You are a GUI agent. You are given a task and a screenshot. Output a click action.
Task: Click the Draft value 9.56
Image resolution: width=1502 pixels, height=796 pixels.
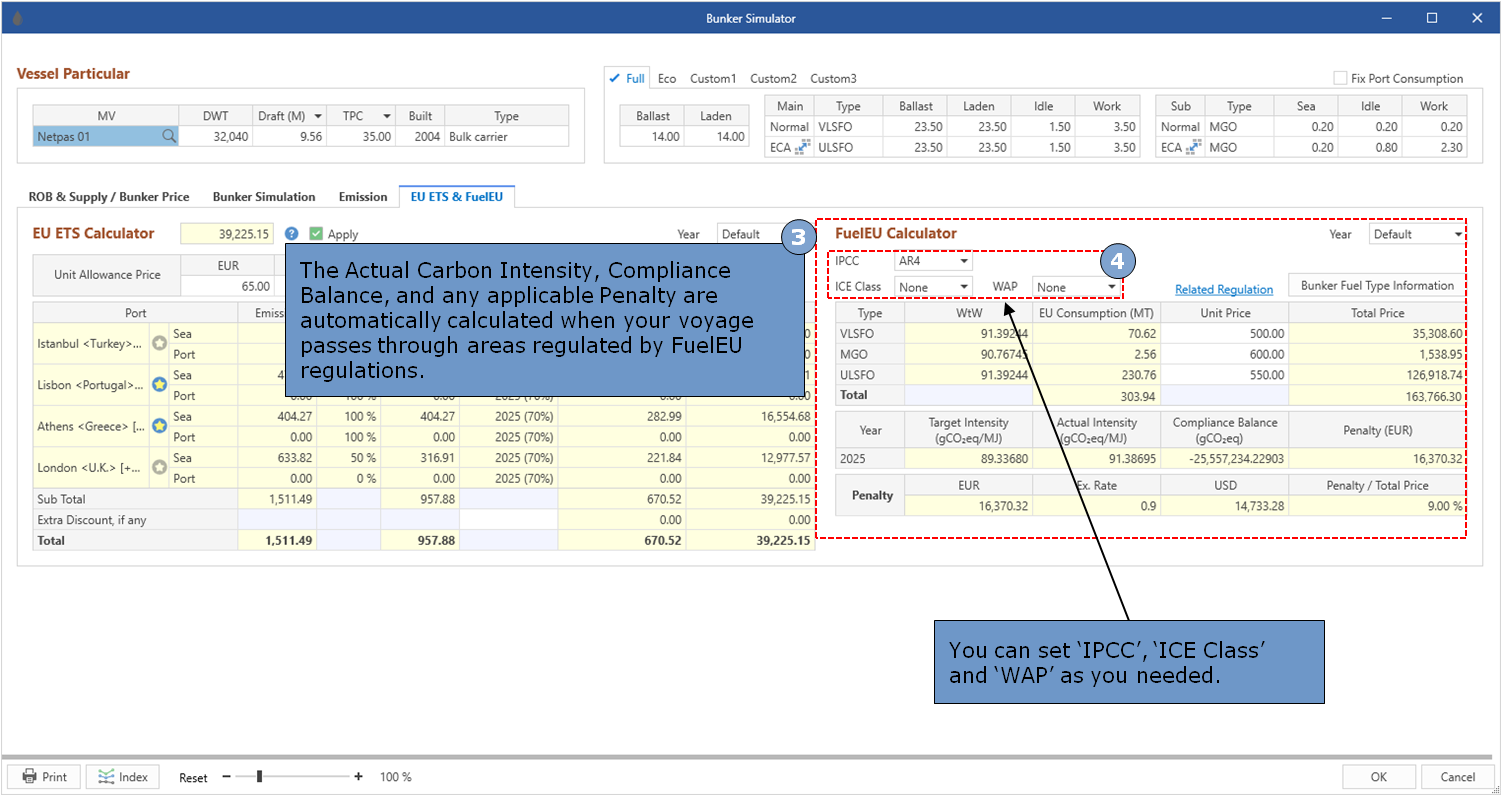coord(290,137)
